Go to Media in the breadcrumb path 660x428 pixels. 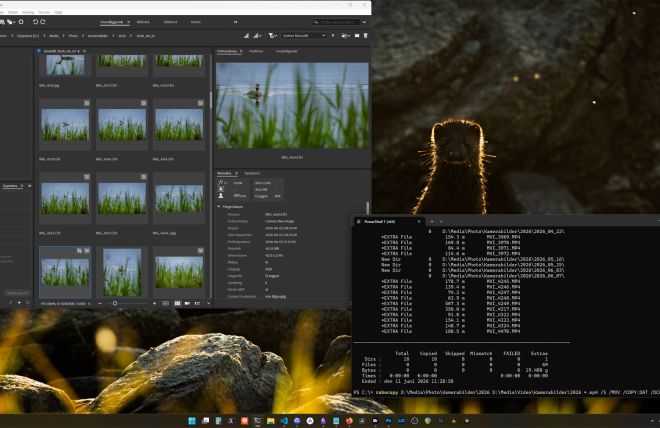tap(54, 36)
